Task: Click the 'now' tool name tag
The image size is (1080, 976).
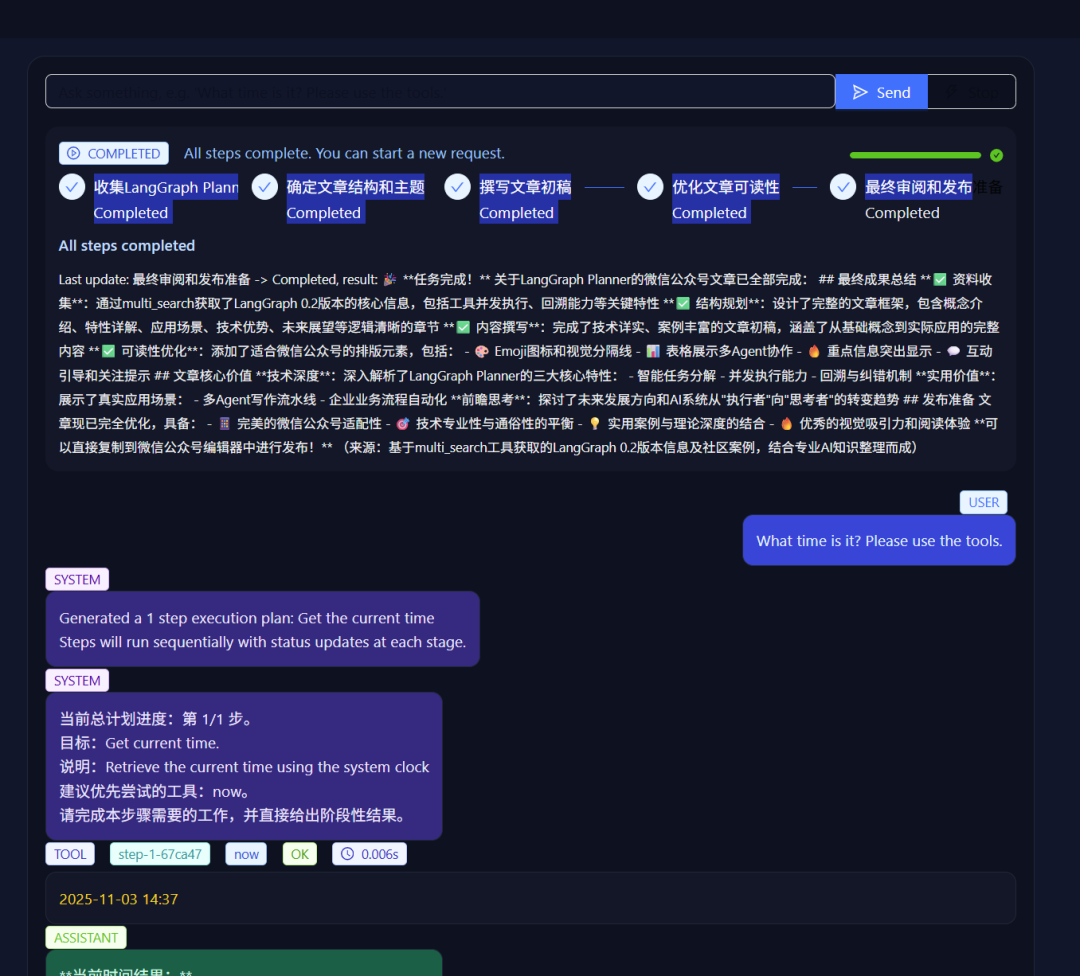Action: click(x=246, y=854)
